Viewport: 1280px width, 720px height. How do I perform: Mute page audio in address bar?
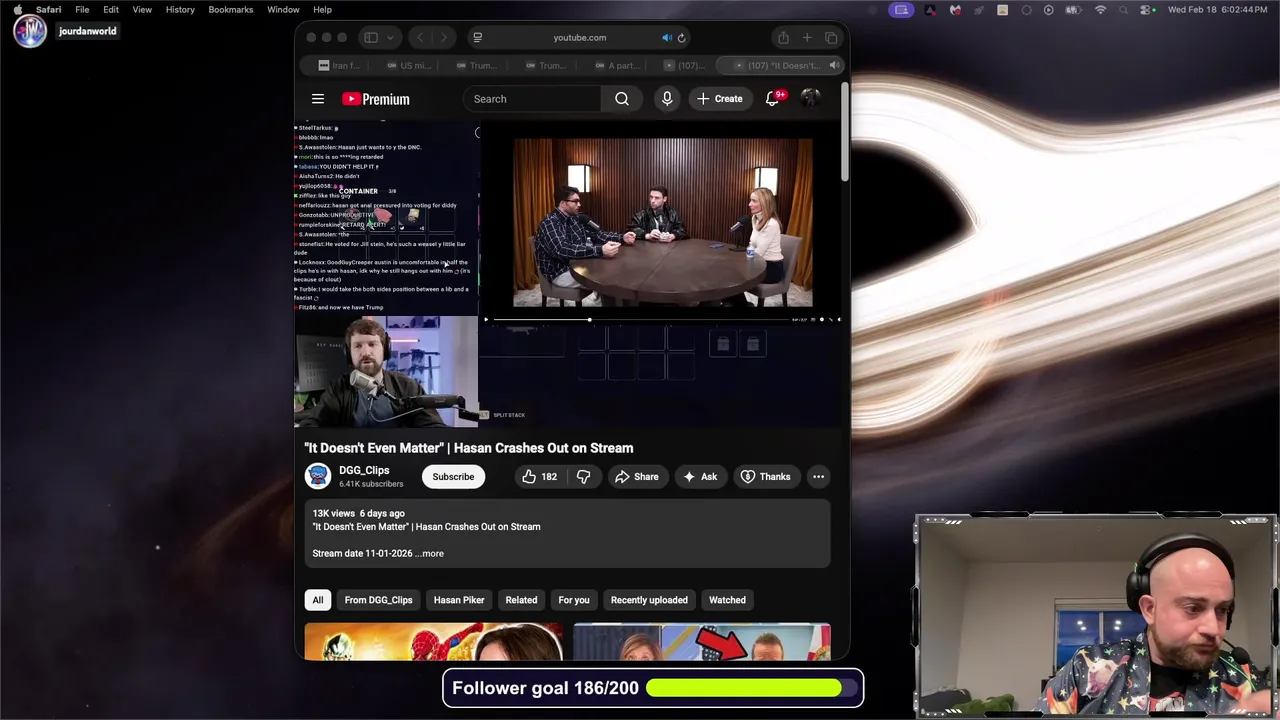[667, 38]
